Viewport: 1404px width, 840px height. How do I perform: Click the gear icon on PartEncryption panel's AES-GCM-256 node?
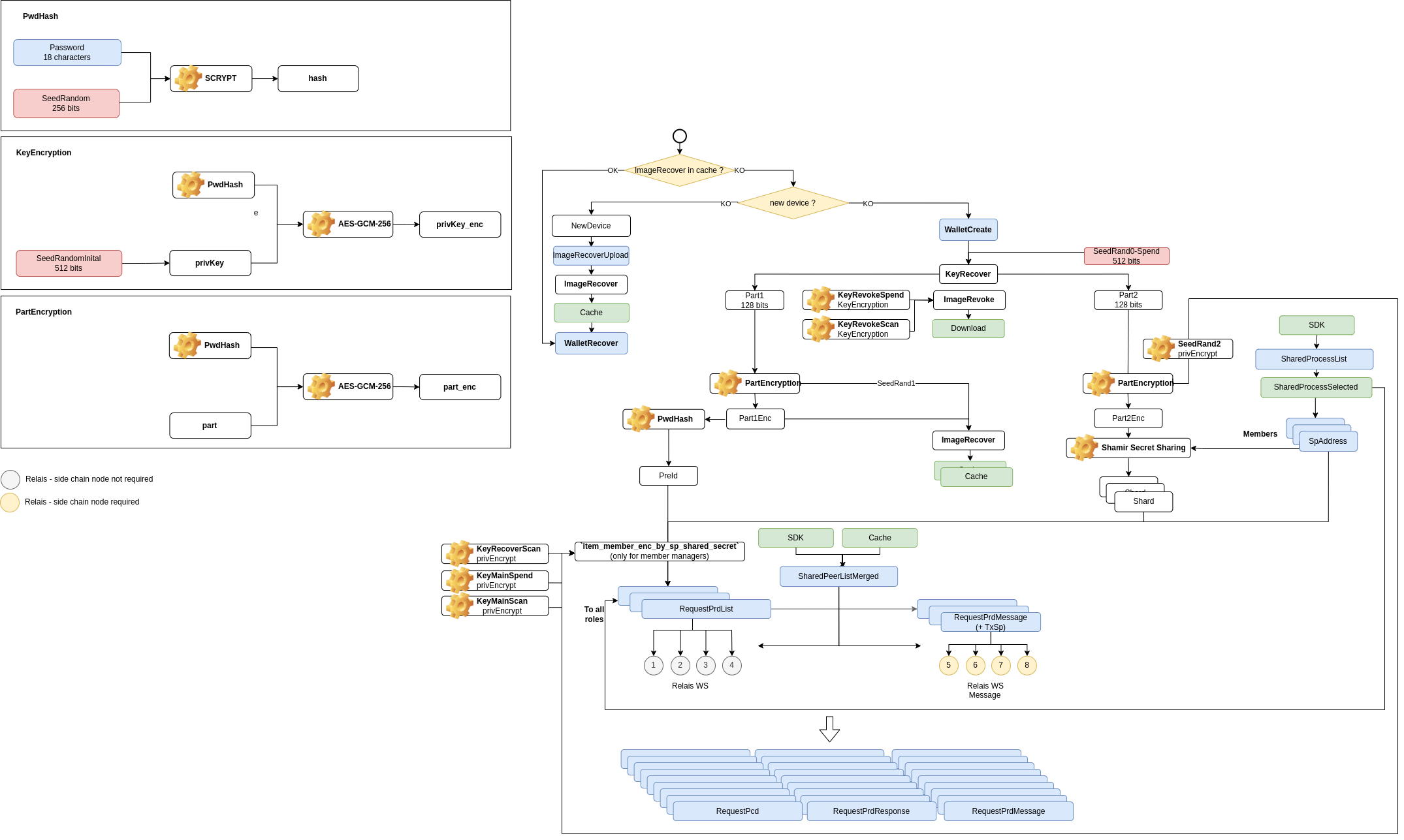321,386
